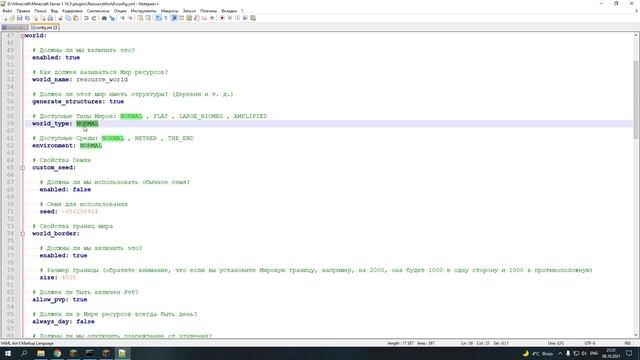Open the notification center icon
640x360 pixels.
click(629, 353)
